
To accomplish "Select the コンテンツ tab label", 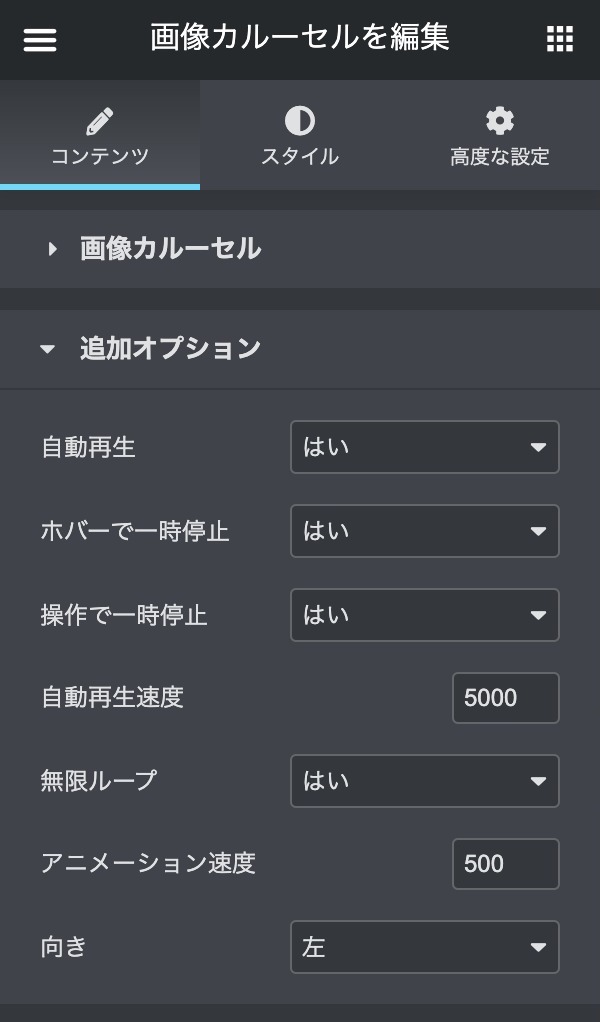I will (99, 157).
